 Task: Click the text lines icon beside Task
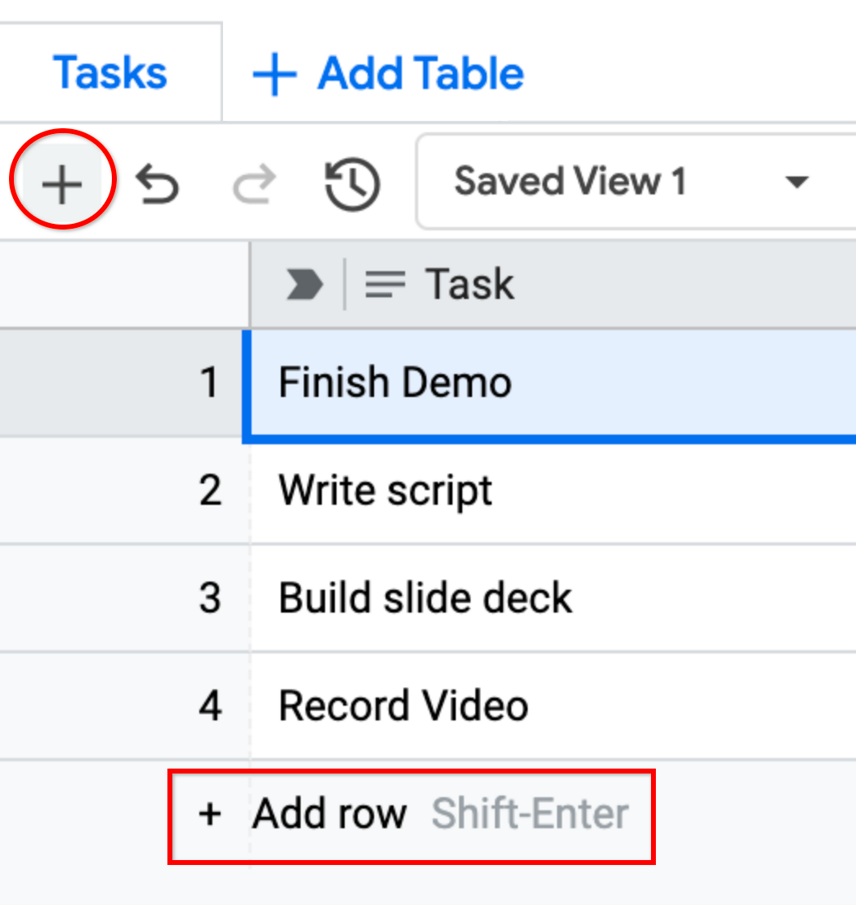click(385, 286)
